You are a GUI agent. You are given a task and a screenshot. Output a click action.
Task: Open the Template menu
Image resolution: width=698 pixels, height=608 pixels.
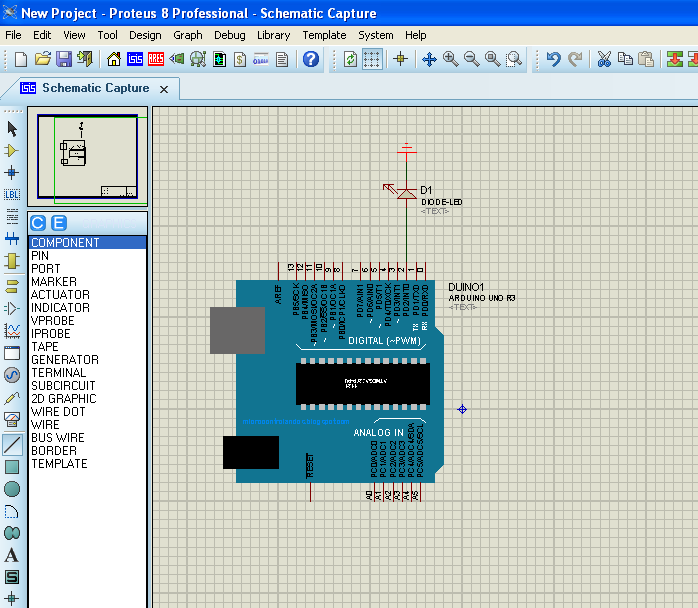pyautogui.click(x=324, y=35)
